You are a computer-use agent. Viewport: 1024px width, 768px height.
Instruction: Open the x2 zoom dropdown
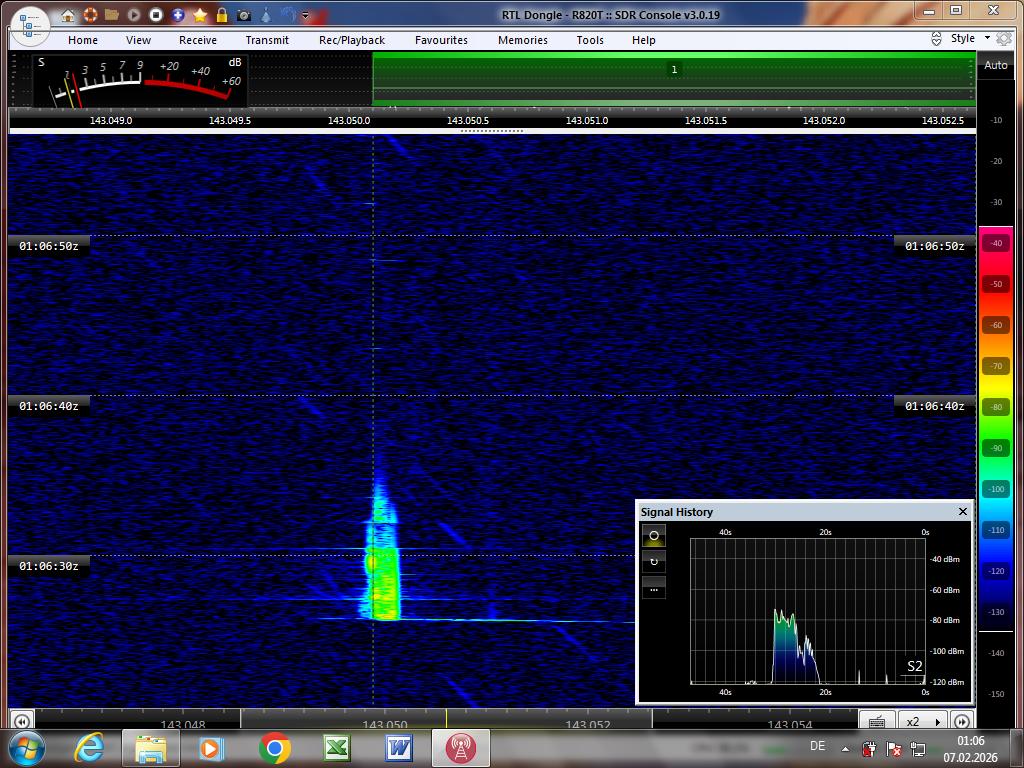(922, 720)
